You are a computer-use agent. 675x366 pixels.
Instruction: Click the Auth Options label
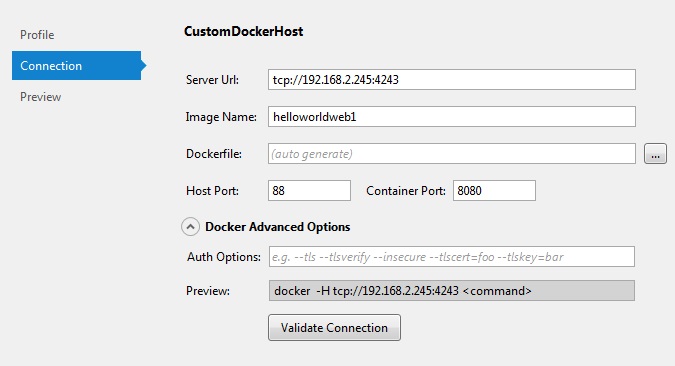(x=224, y=257)
